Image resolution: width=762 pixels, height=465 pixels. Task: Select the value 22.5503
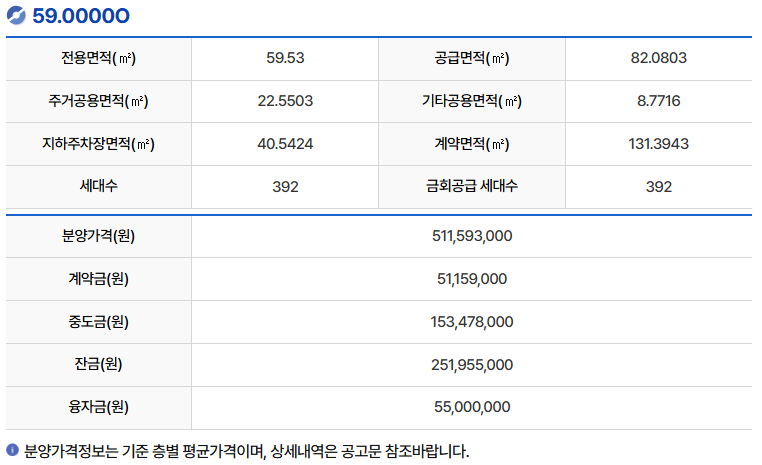285,101
